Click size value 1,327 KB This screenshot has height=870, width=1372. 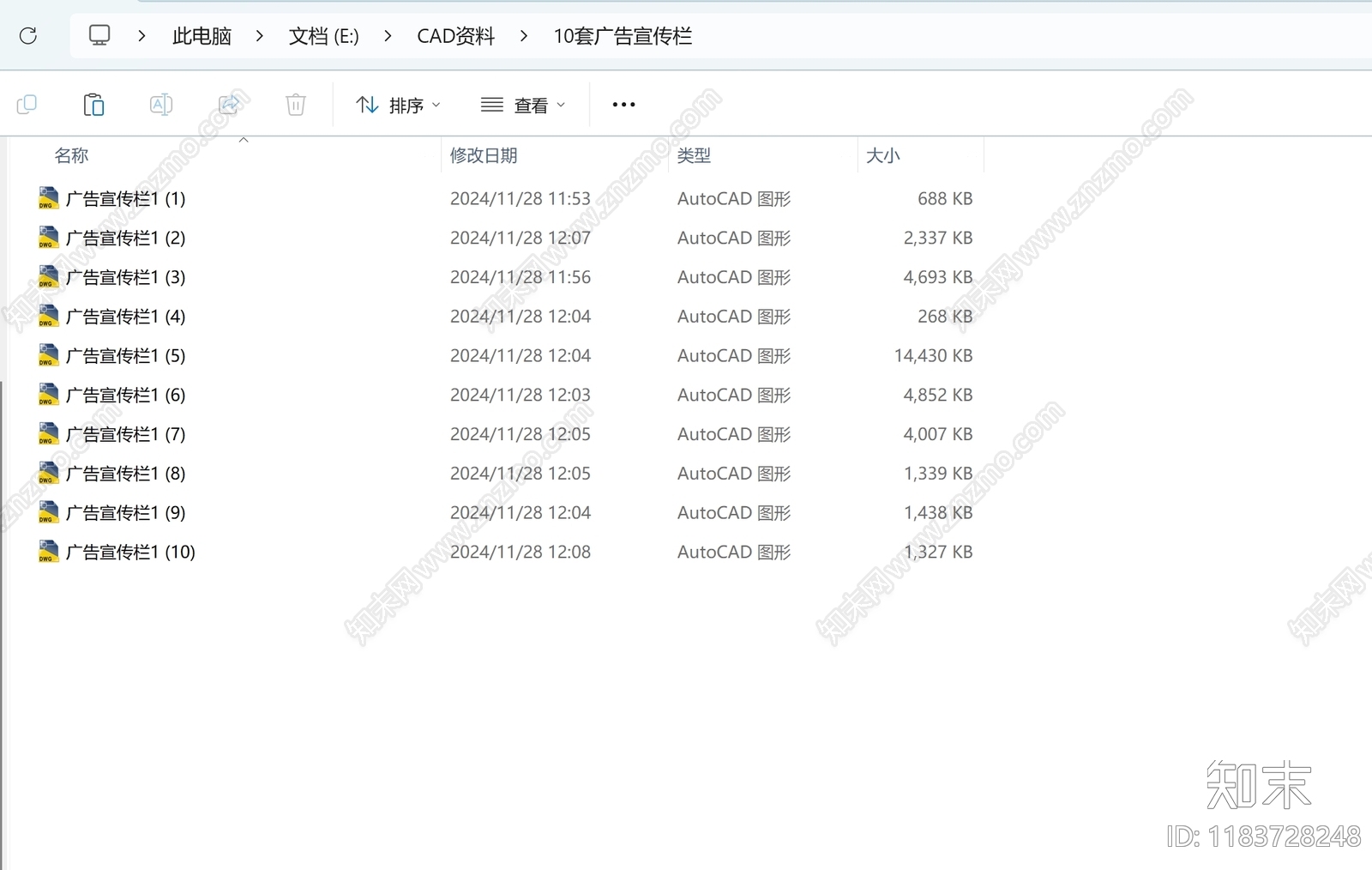point(938,553)
